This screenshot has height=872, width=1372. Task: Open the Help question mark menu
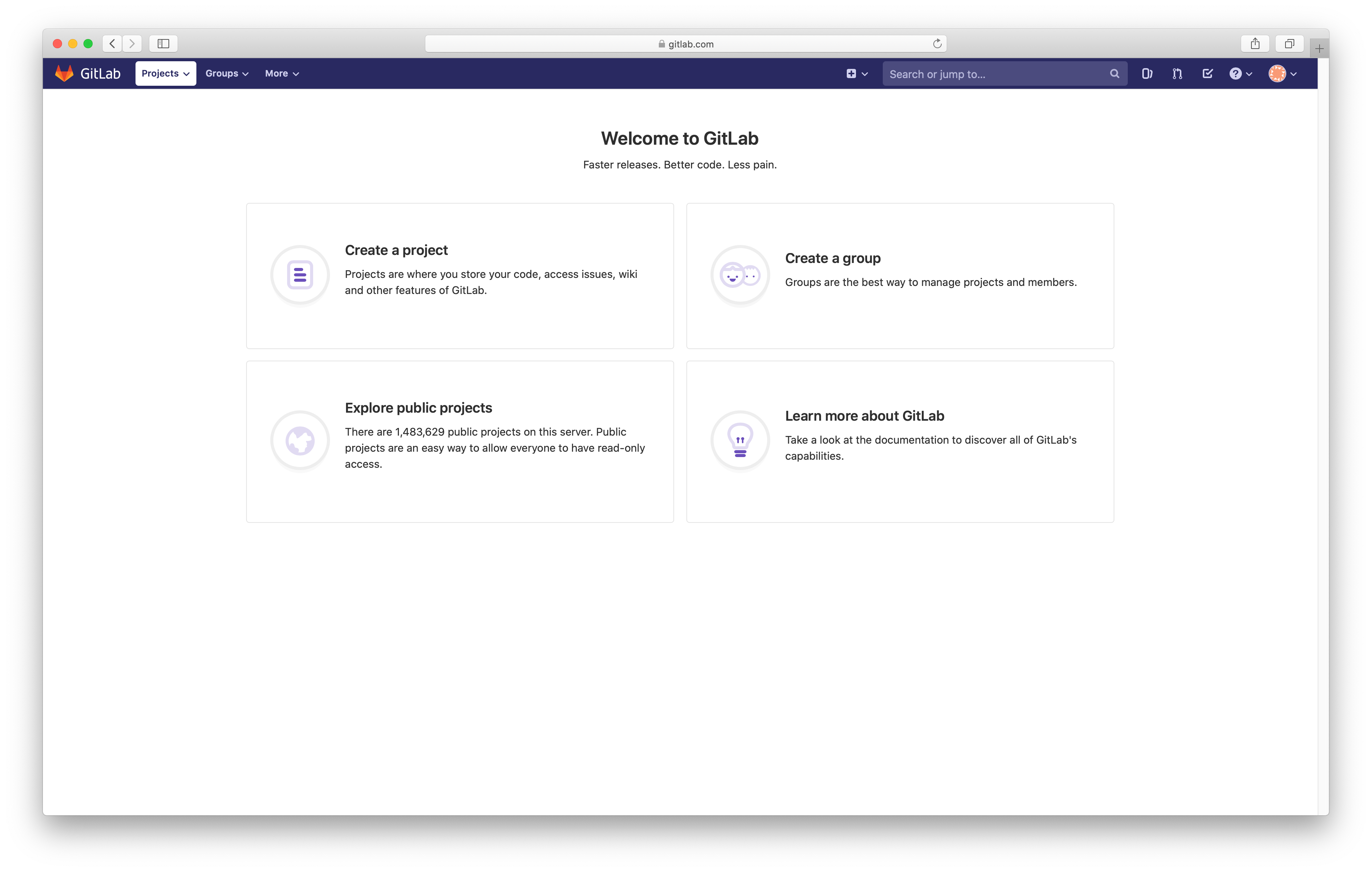1240,73
